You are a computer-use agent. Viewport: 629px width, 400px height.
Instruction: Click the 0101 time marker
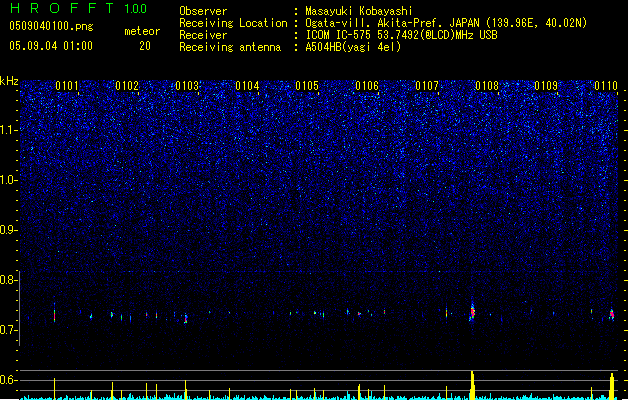[67, 86]
